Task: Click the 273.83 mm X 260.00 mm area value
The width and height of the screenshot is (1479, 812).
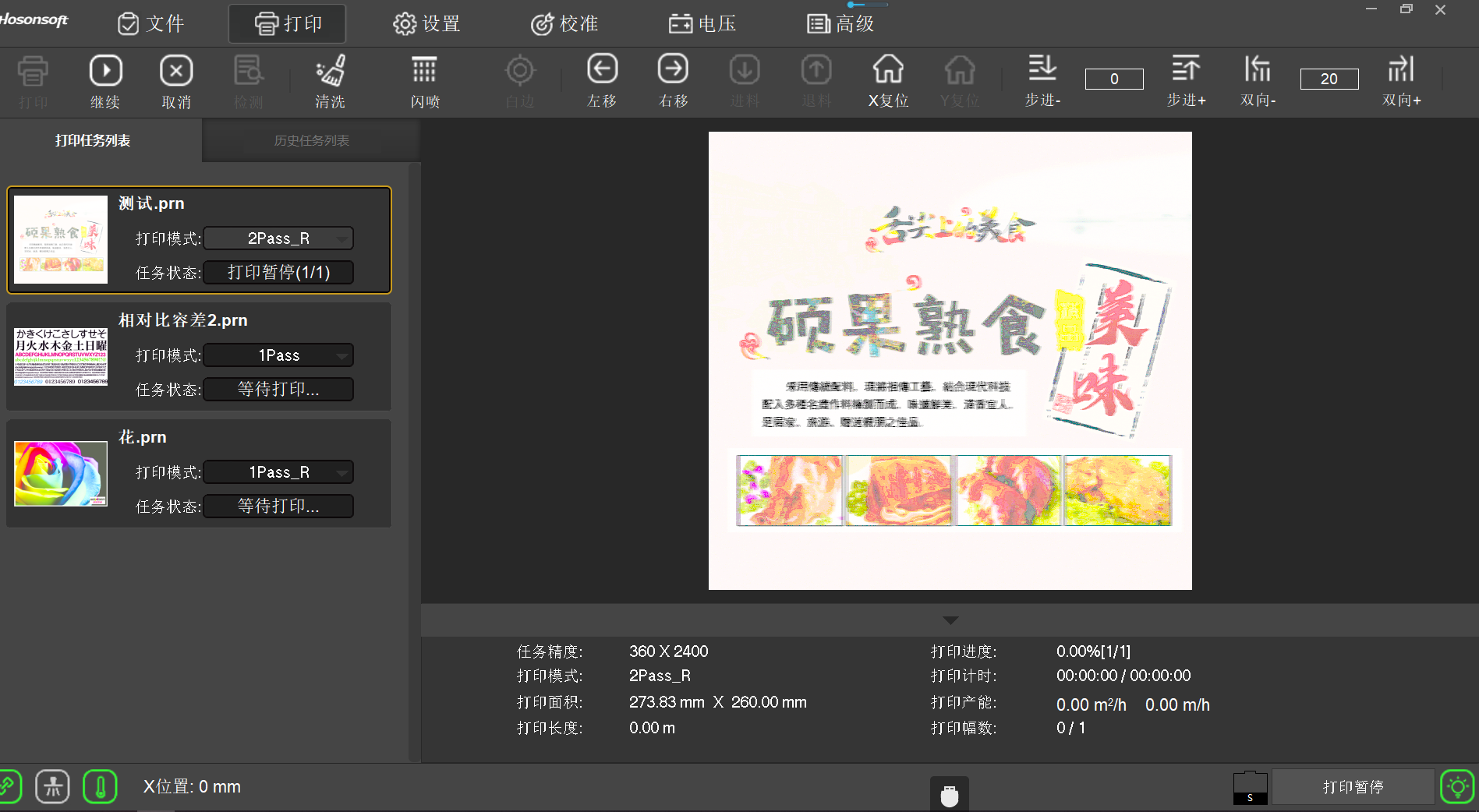Action: pos(718,702)
